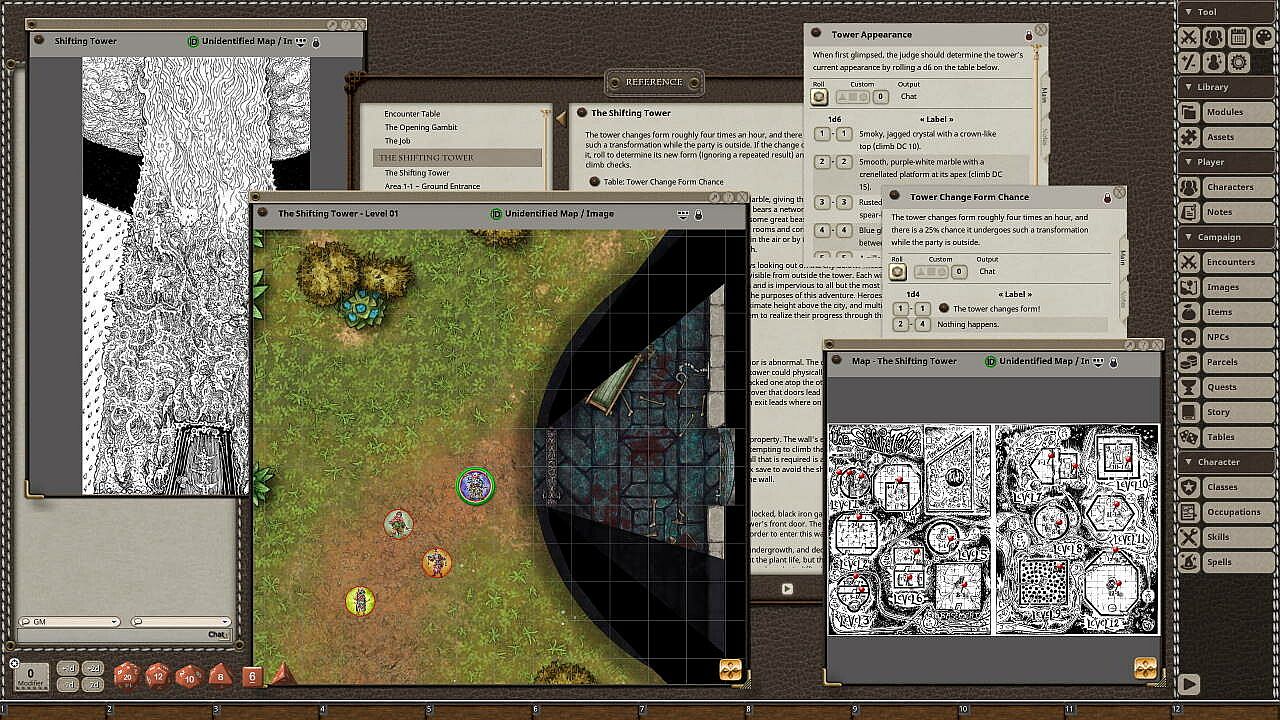Open the options gear icon
Screen dimensions: 1280x720
1238,62
